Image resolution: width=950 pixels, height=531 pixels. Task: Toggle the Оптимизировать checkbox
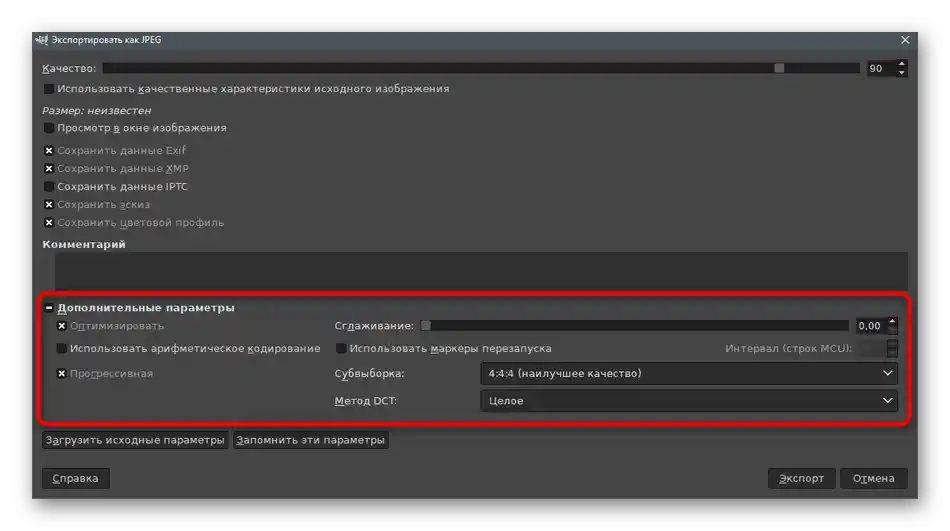(x=62, y=326)
